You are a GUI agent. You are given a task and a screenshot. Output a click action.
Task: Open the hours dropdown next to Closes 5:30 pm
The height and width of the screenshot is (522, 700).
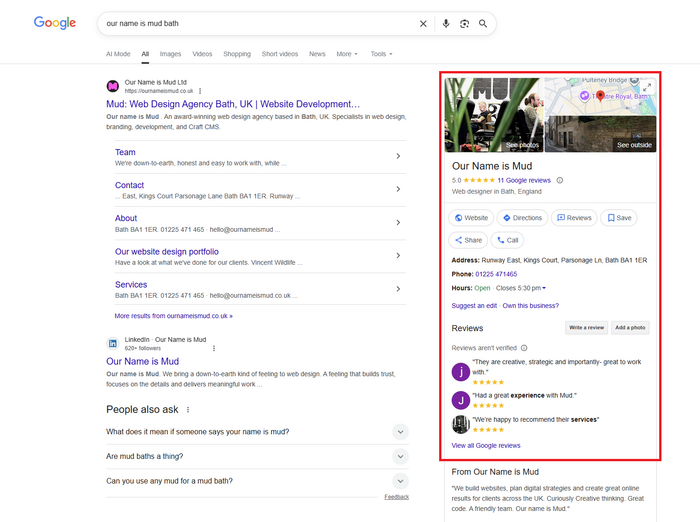[x=544, y=288]
